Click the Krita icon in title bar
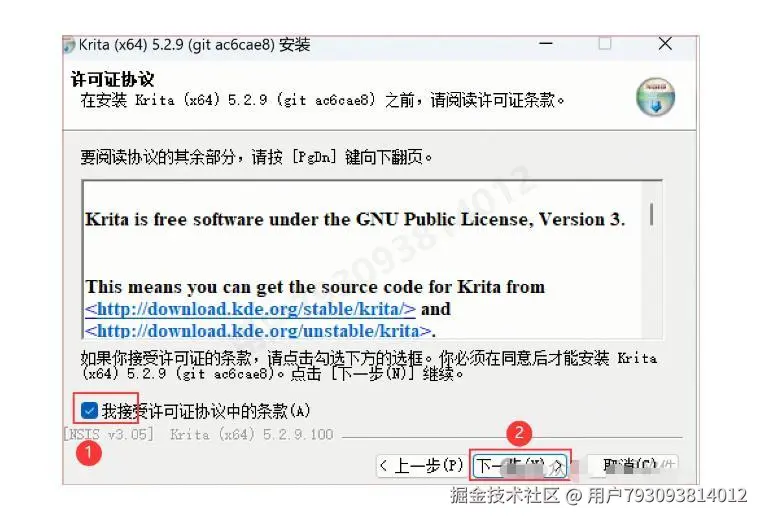Viewport: 762px width, 520px height. tap(69, 45)
